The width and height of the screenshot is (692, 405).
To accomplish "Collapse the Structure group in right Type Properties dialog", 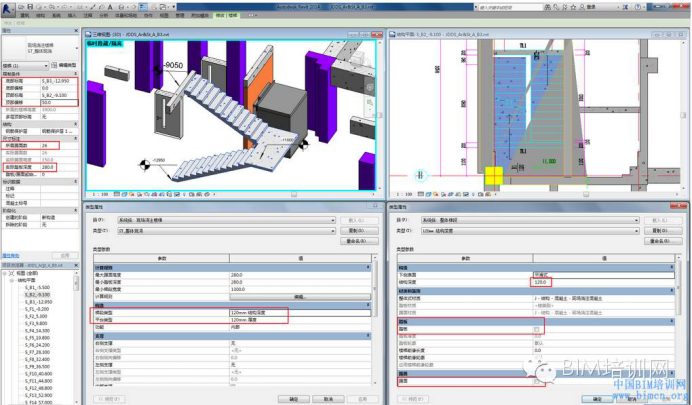I will tap(672, 267).
